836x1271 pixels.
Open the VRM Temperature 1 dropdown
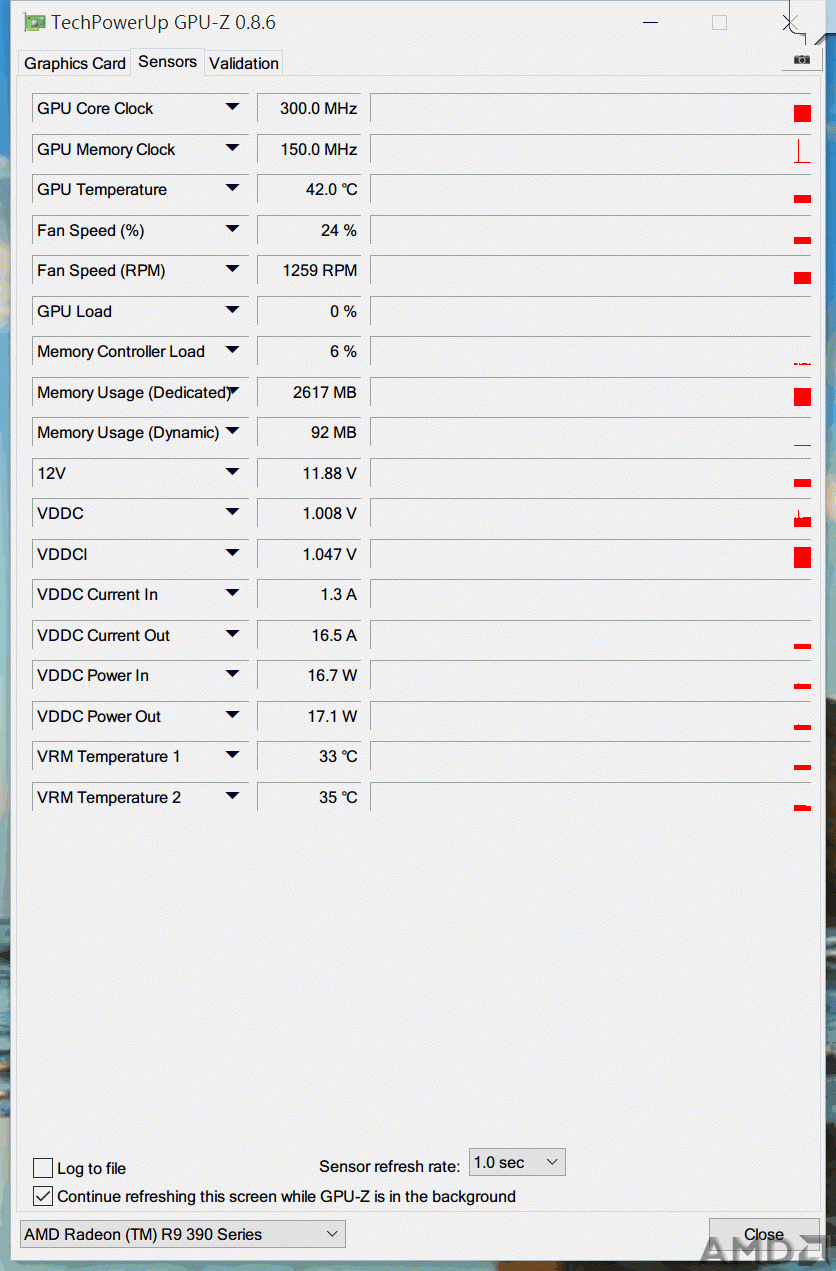point(232,755)
